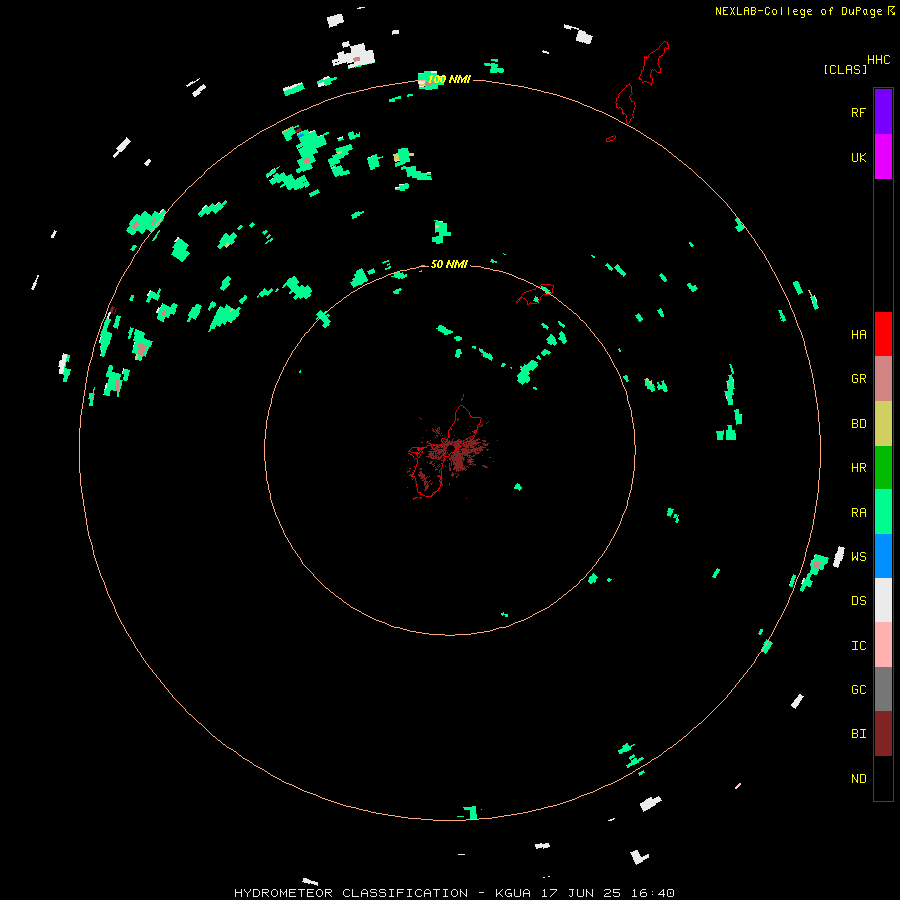Click the HHC product label
The image size is (900, 900).
point(878,60)
